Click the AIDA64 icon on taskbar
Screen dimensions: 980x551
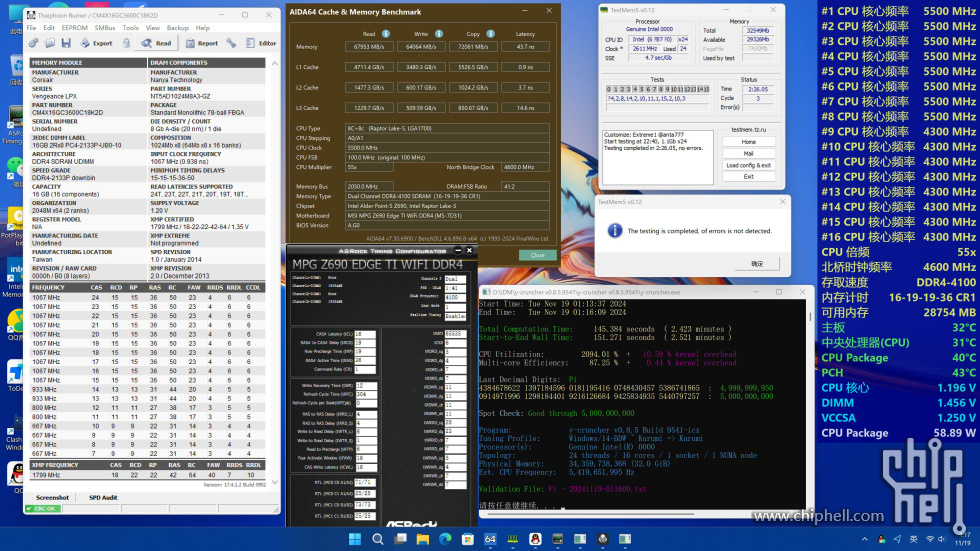490,539
